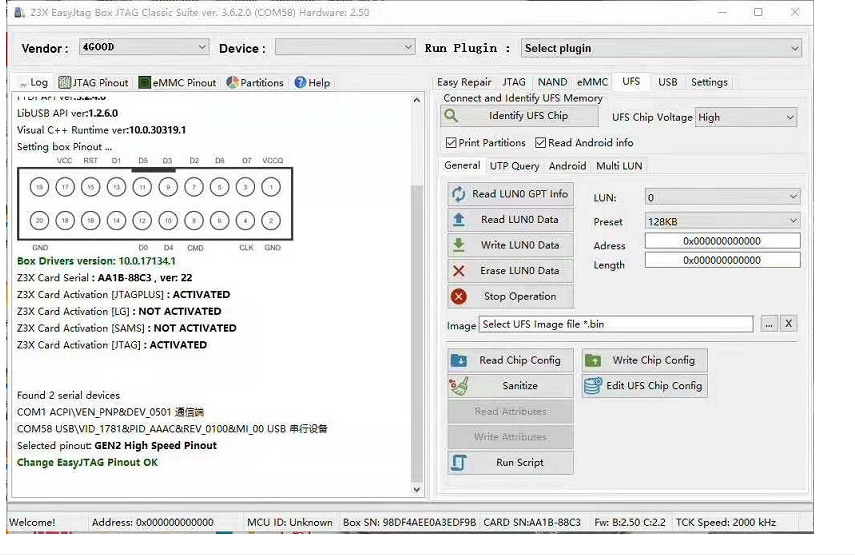This screenshot has height=555, width=855.
Task: Open the UTP Query sub-tab
Action: [514, 166]
